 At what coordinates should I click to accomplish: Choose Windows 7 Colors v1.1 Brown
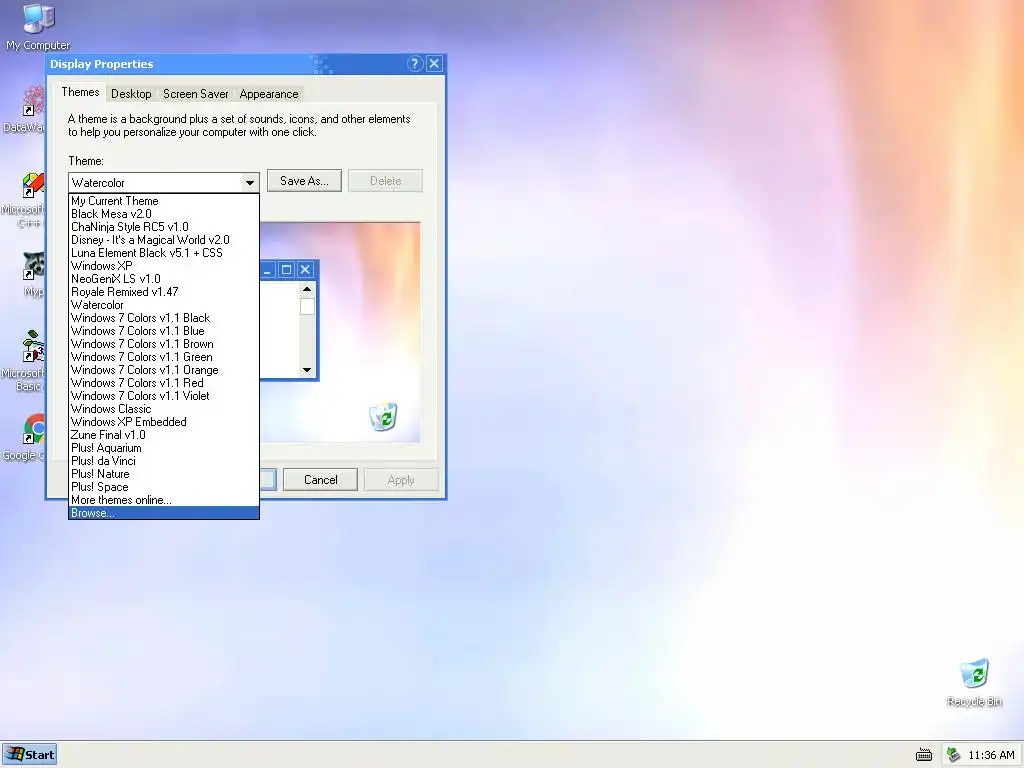tap(164, 344)
